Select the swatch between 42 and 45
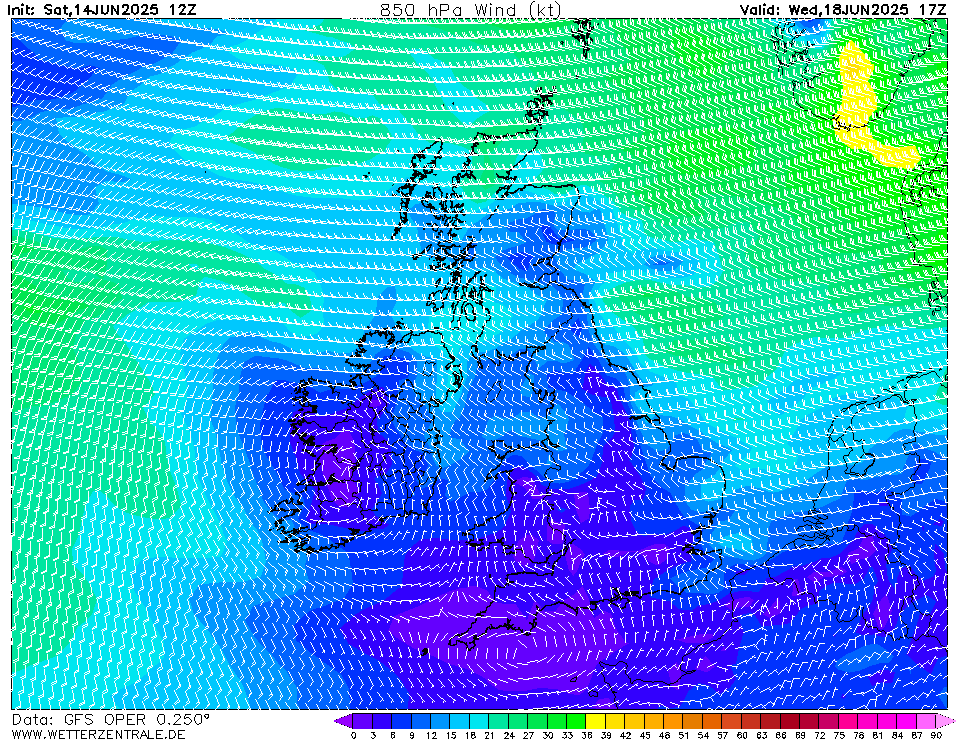 [x=634, y=721]
